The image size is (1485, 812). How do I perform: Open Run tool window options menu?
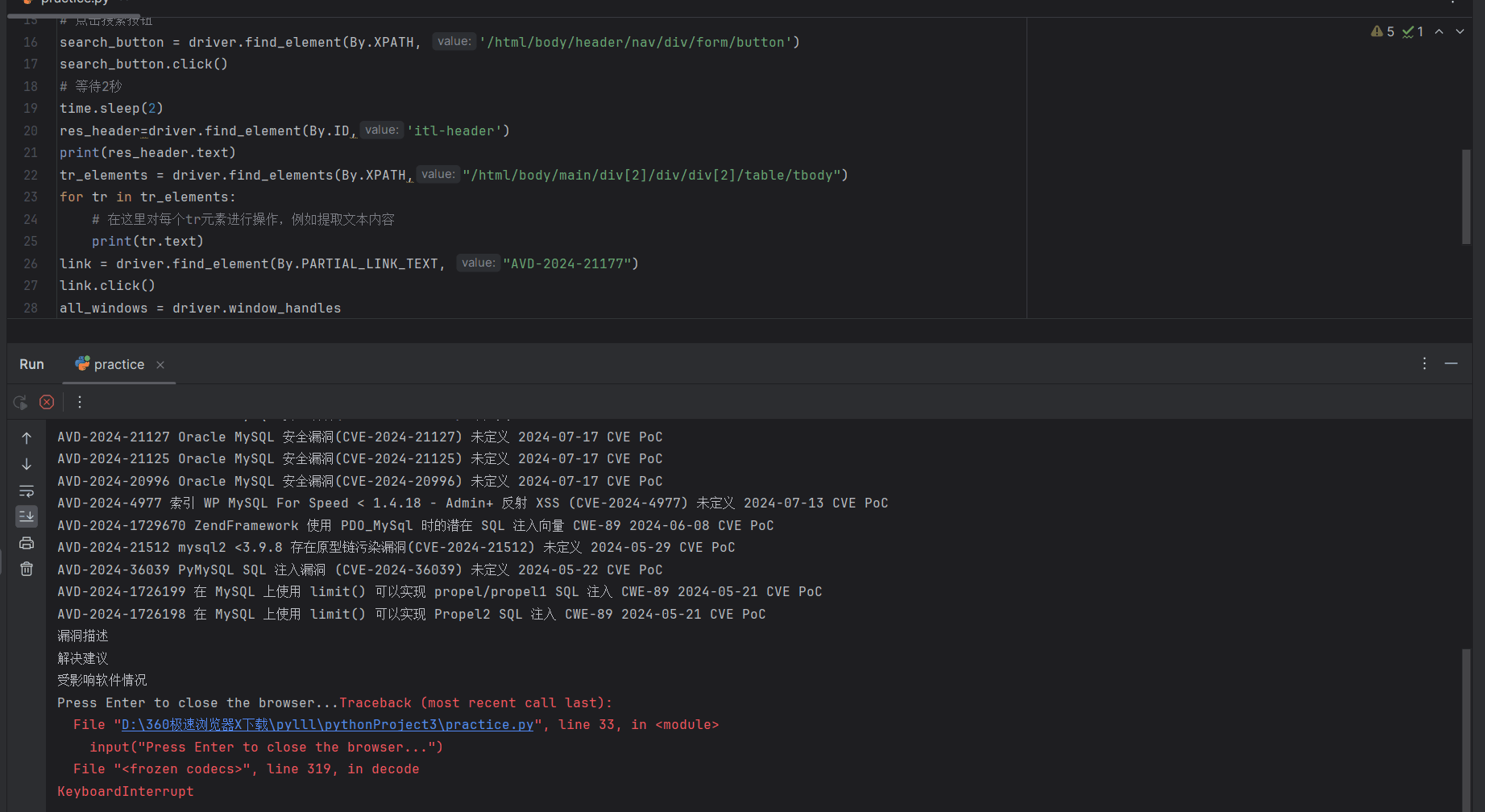point(1425,364)
